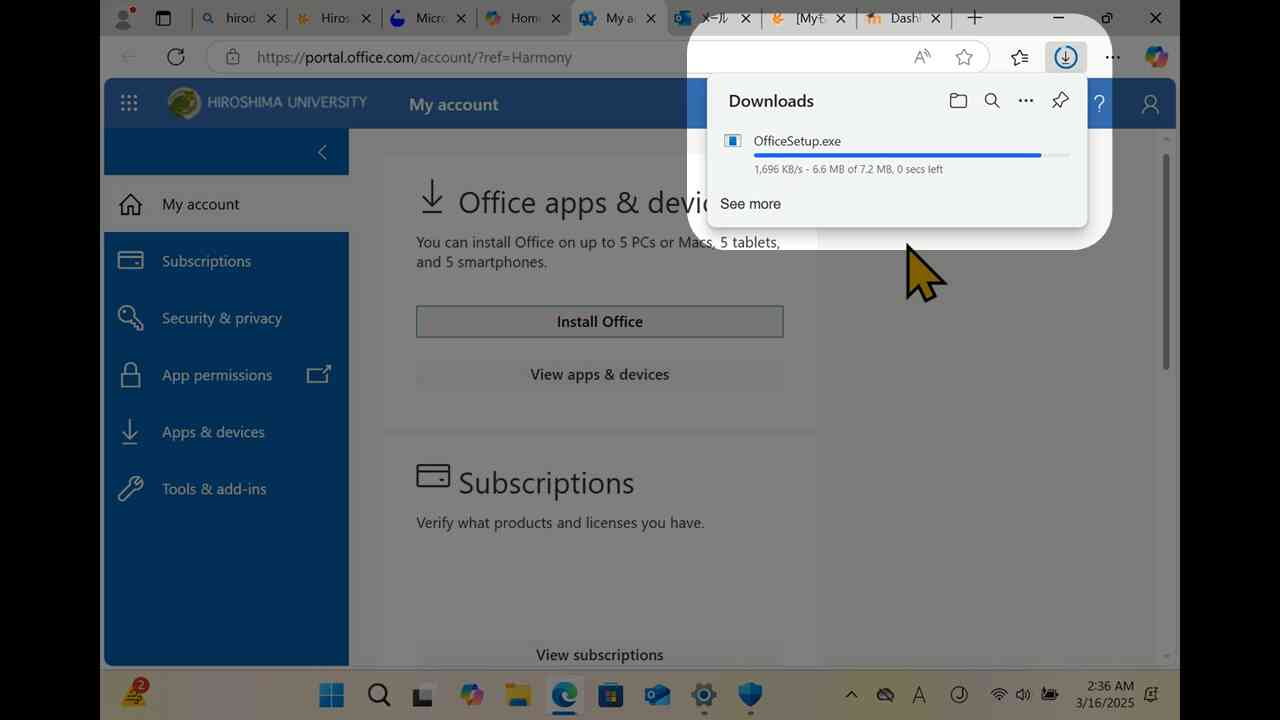Open Tools & add-ins in the sidebar
The height and width of the screenshot is (720, 1280).
tap(226, 489)
